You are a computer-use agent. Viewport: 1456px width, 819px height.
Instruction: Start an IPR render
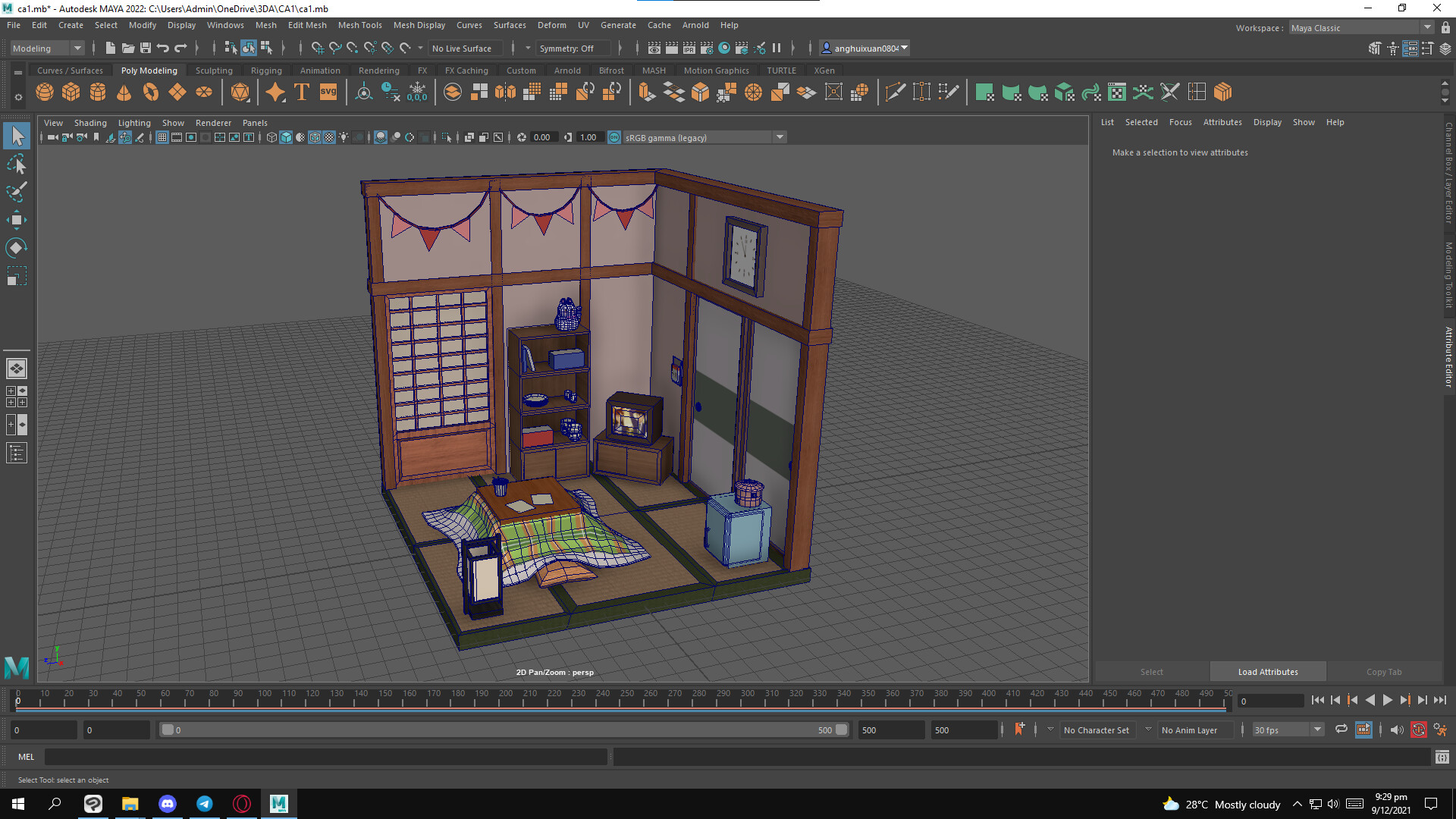pyautogui.click(x=689, y=48)
